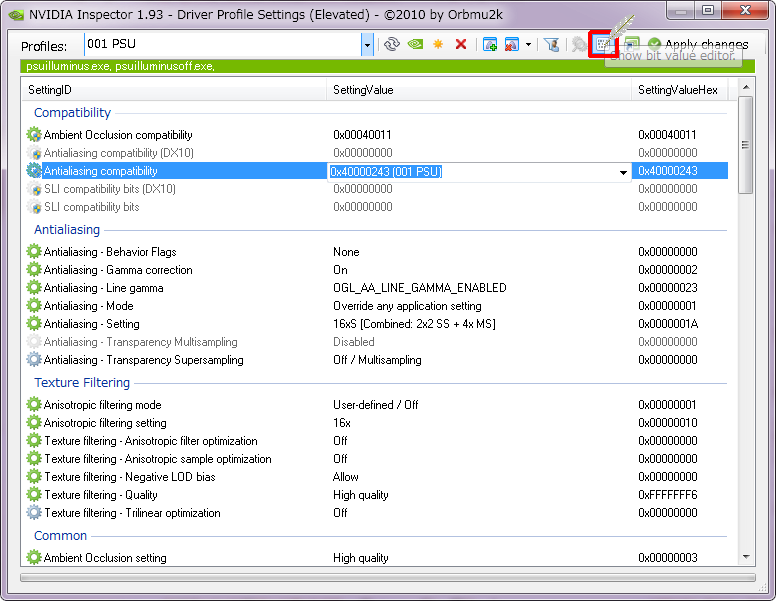
Task: Click the gear icon of SLI compatibility bits (DX10)
Action: [34, 189]
